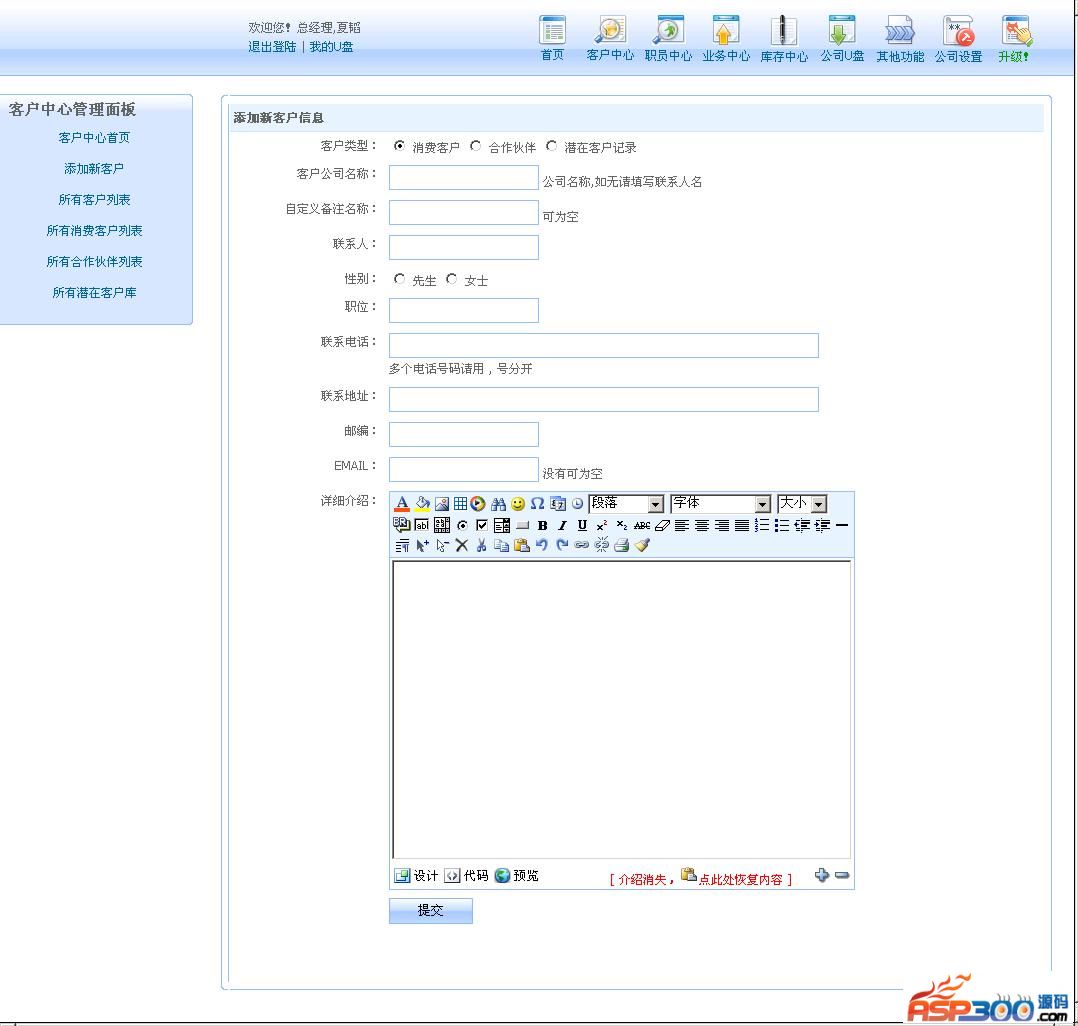Go to 客户中心首页 in sidebar
Image resolution: width=1078 pixels, height=1026 pixels.
click(x=94, y=138)
